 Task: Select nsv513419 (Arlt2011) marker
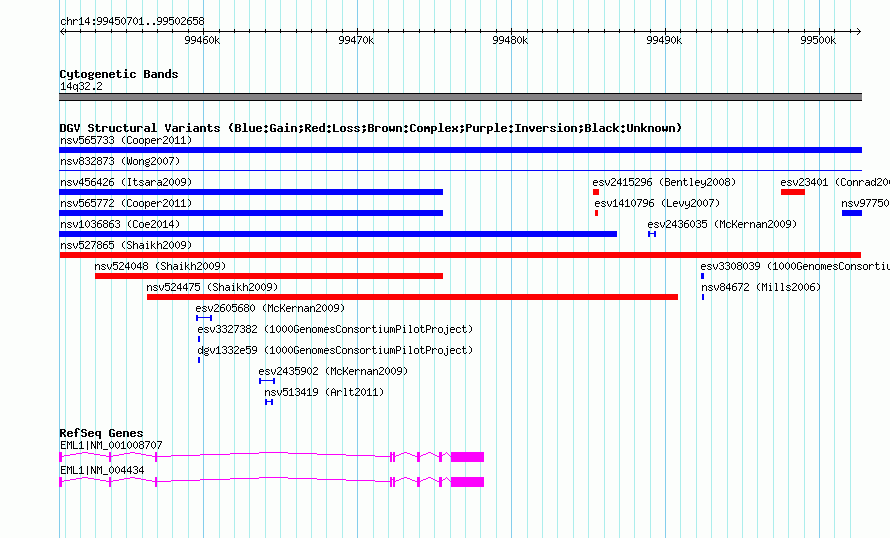269,402
